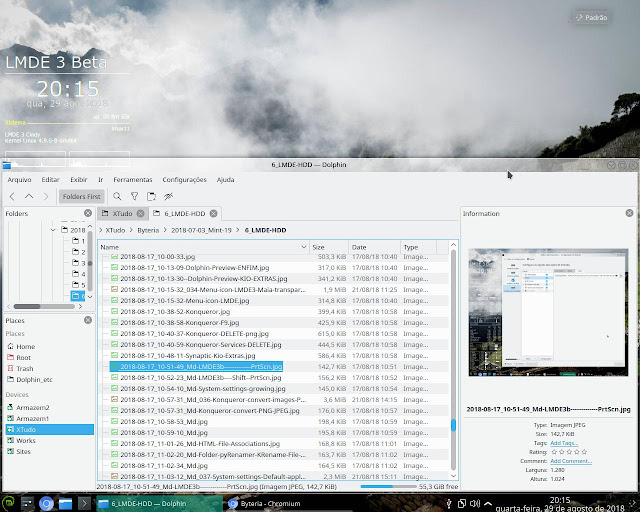Toggle hidden files with the crossed-eye icon
Screen dimensions: 640x512
169,197
